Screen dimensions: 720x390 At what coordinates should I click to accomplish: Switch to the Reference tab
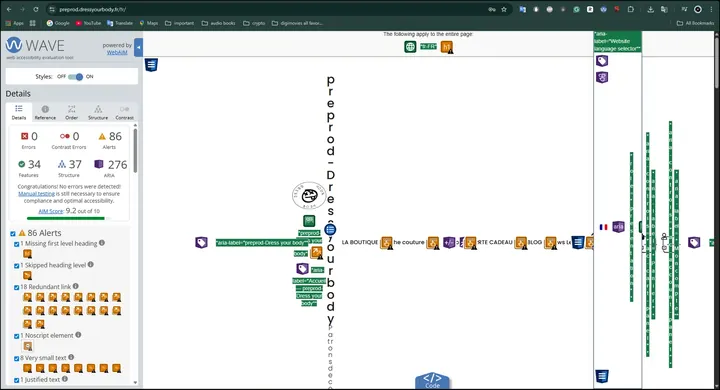(x=45, y=112)
